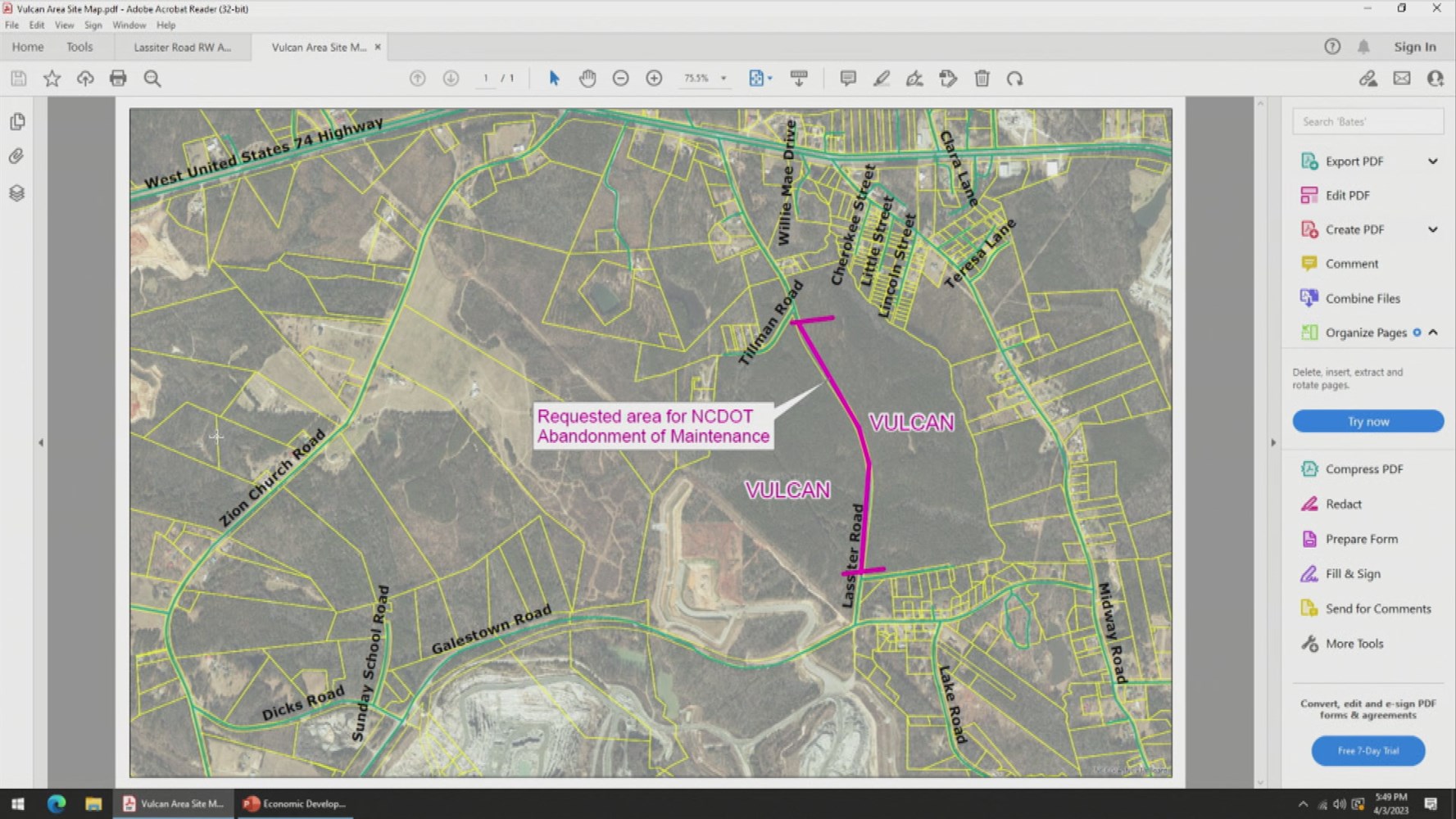Open Windows Start menu
The height and width of the screenshot is (819, 1456).
click(x=18, y=803)
